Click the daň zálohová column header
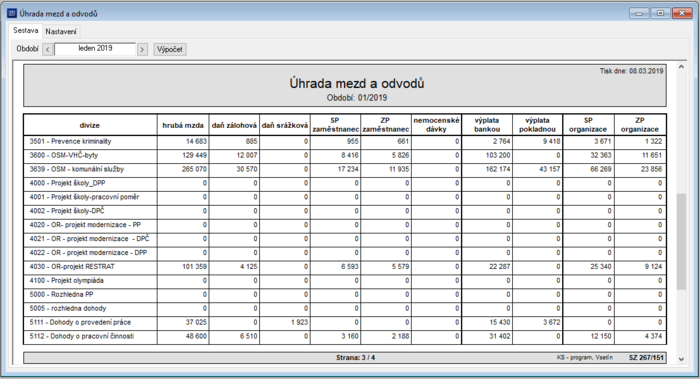700x379 pixels. [234, 125]
